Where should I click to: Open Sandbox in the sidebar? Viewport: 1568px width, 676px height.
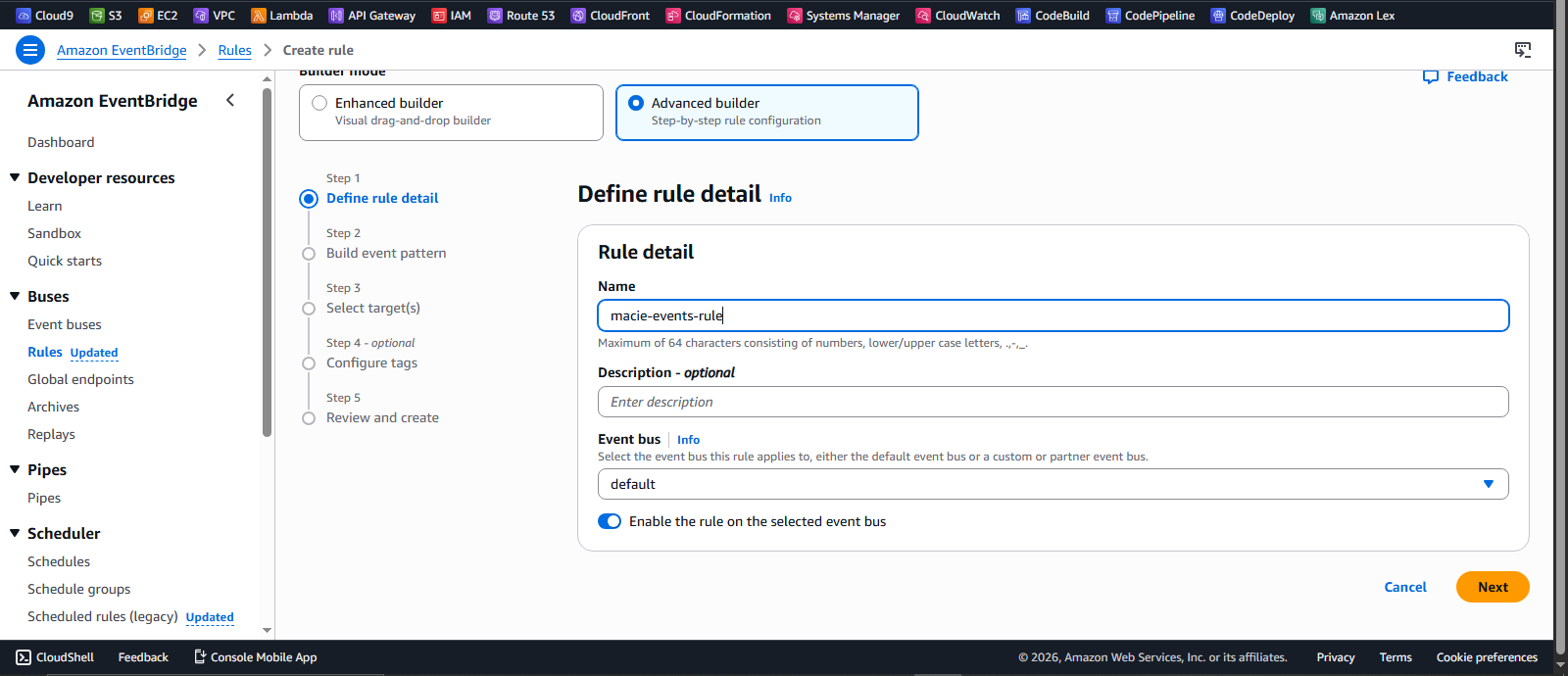point(54,233)
